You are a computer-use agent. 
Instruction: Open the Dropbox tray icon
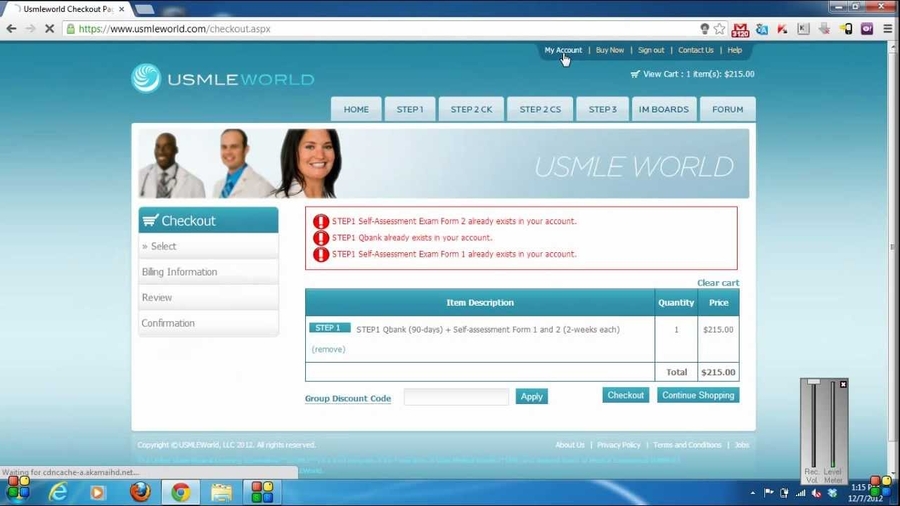coord(832,493)
